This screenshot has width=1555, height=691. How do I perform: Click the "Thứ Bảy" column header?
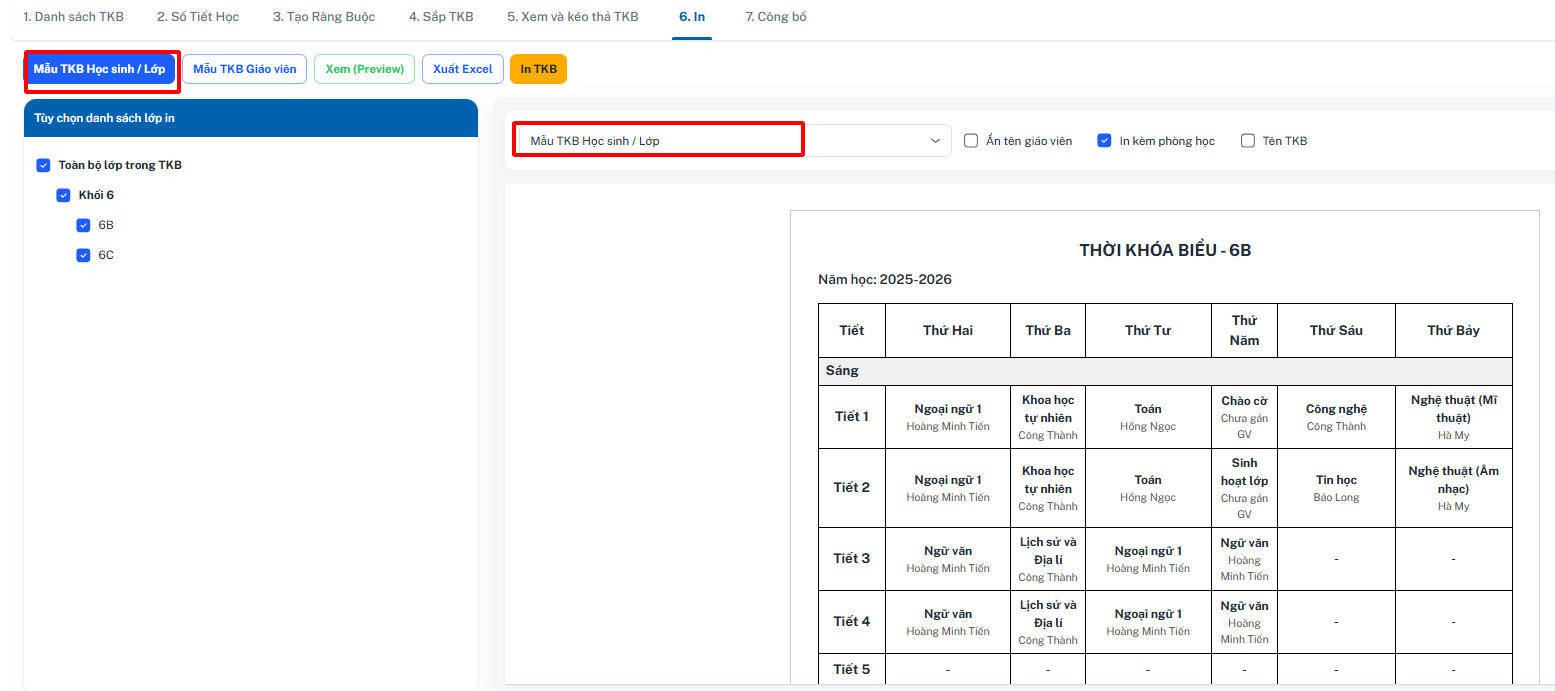(1453, 330)
